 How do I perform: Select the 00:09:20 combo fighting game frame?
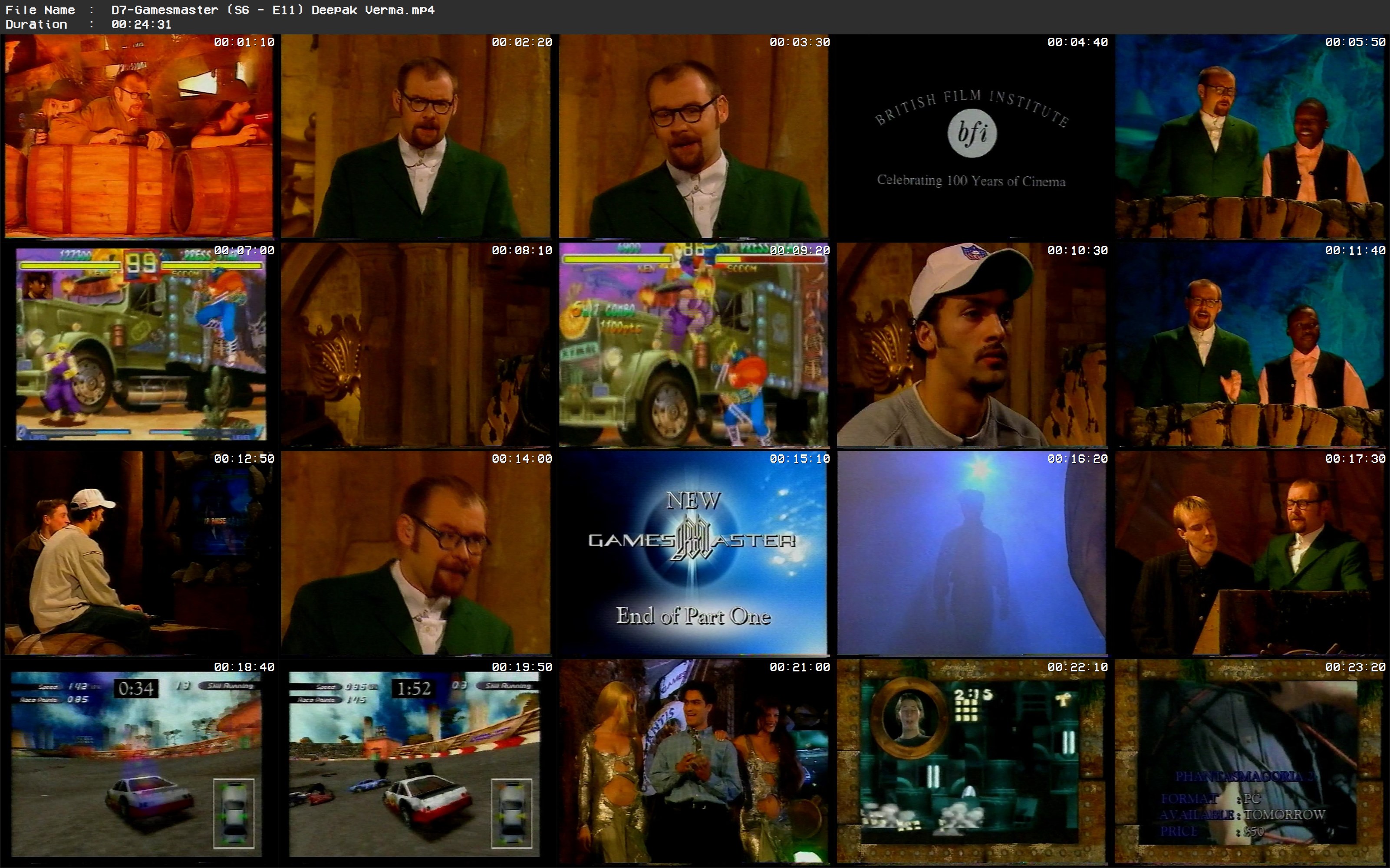[x=694, y=345]
